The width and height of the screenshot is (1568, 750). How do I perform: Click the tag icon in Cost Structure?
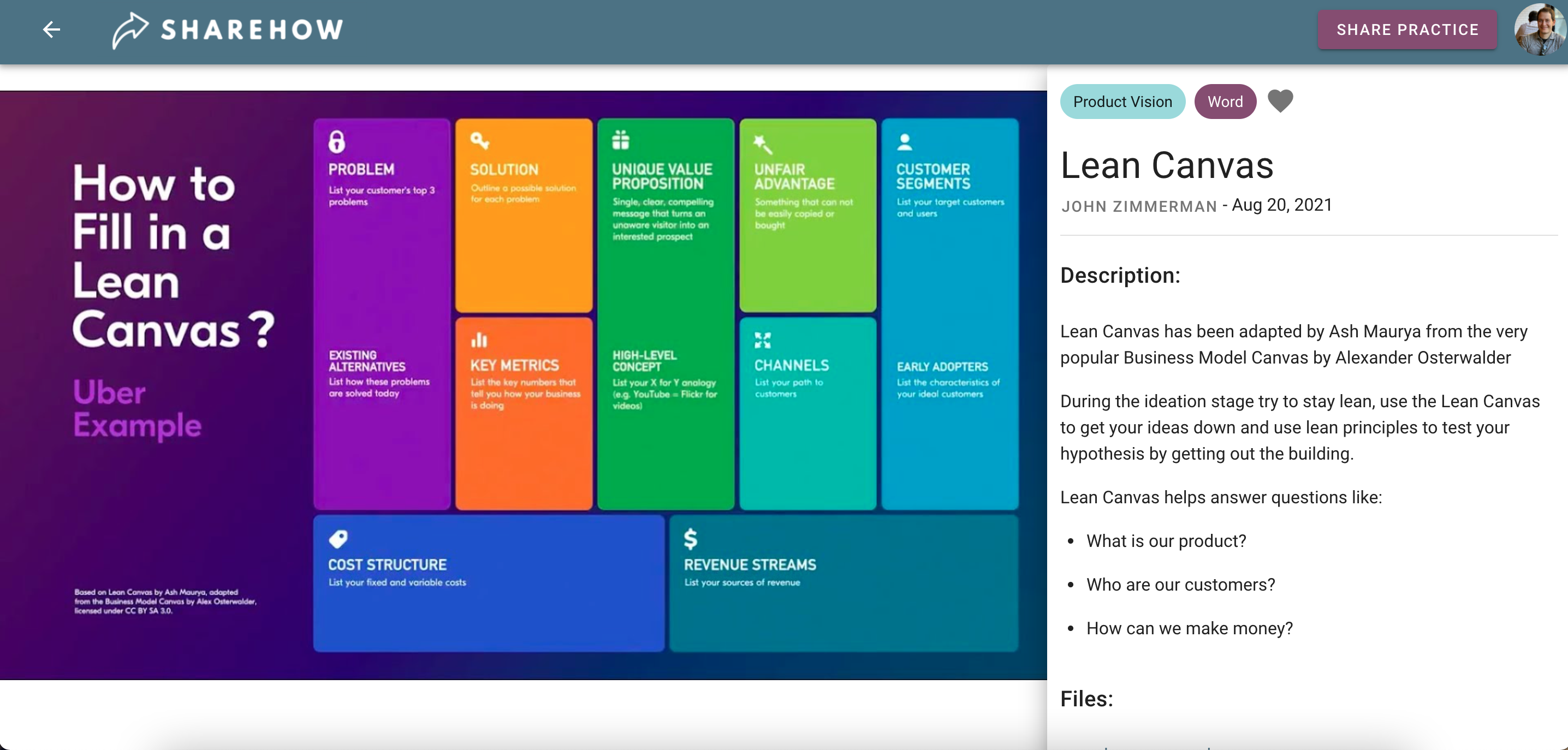[338, 538]
